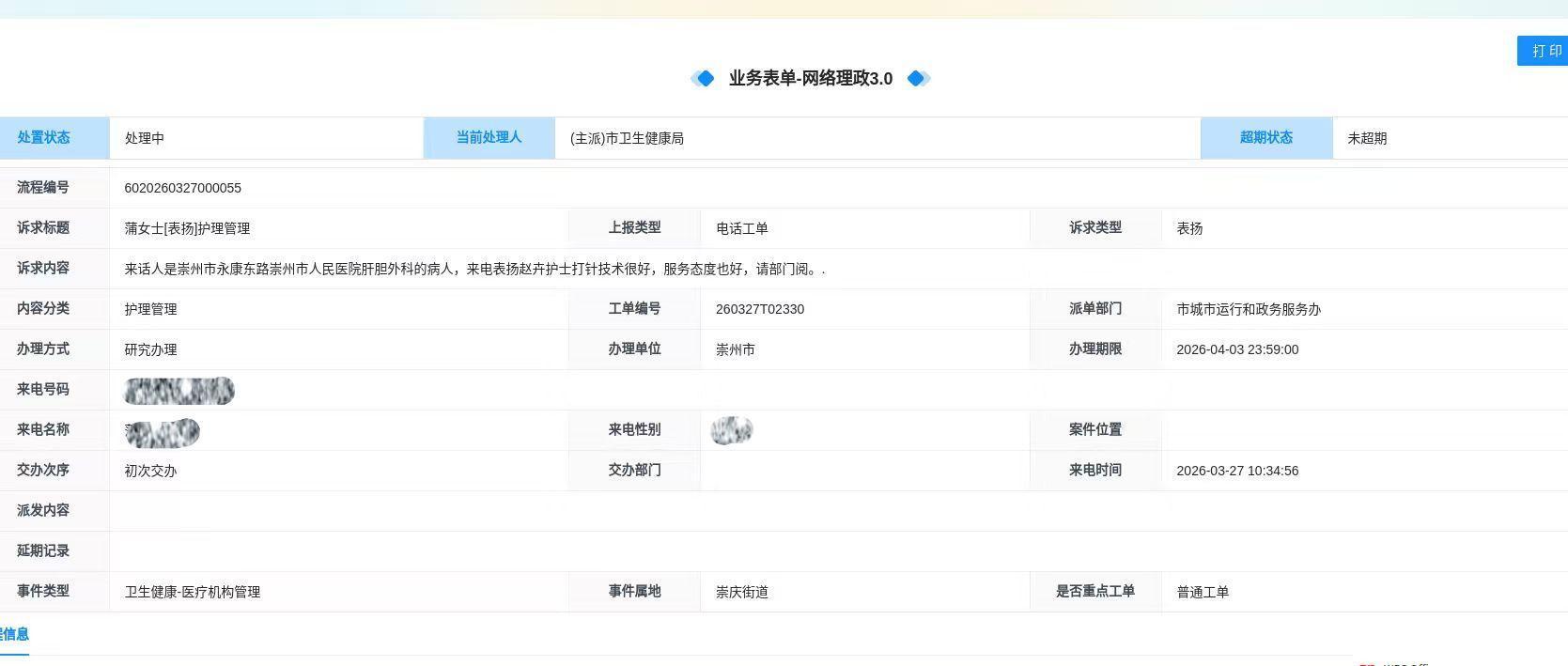Image resolution: width=1568 pixels, height=666 pixels.
Task: Click the blurred 来电号码 value
Action: pos(179,390)
